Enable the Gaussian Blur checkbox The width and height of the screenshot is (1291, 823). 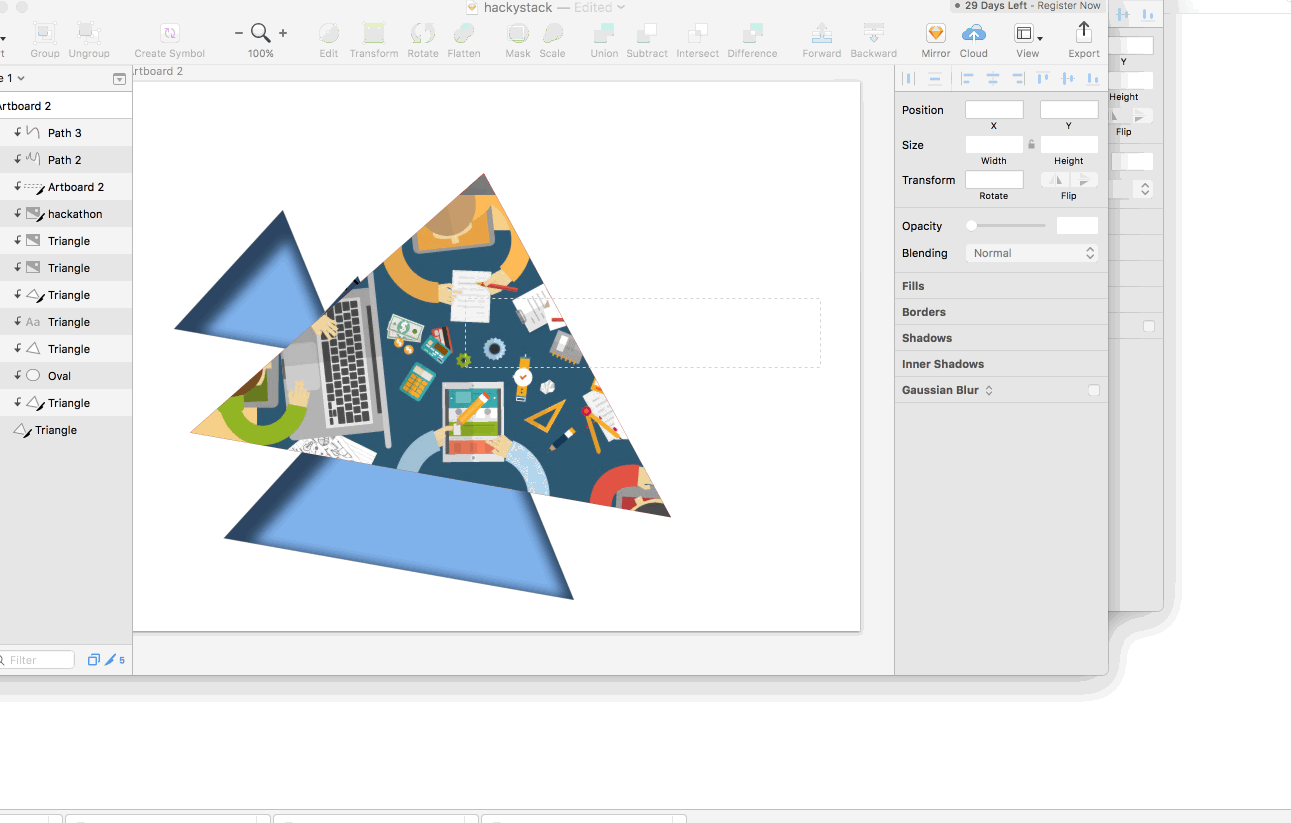click(x=1094, y=390)
